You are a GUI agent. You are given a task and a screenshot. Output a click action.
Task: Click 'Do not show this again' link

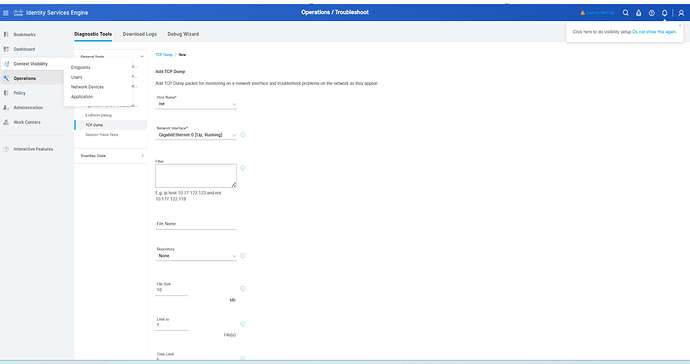(654, 32)
